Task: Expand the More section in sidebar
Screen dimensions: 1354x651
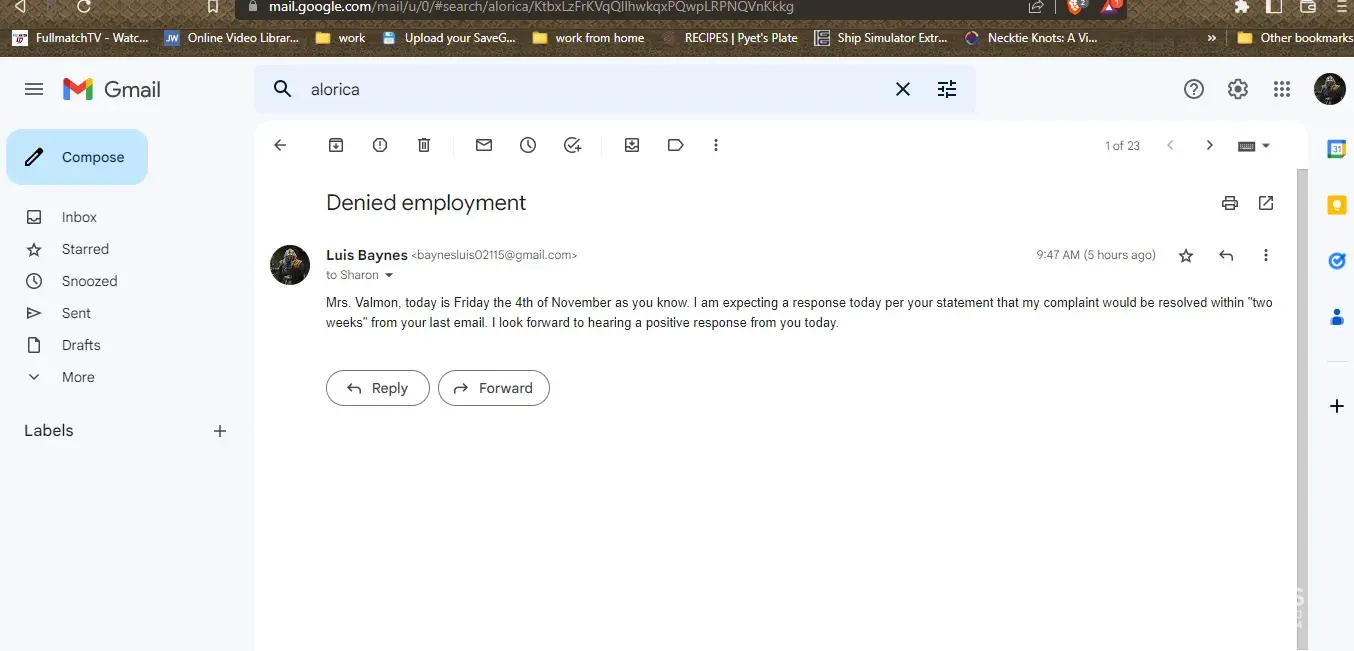Action: pyautogui.click(x=78, y=377)
